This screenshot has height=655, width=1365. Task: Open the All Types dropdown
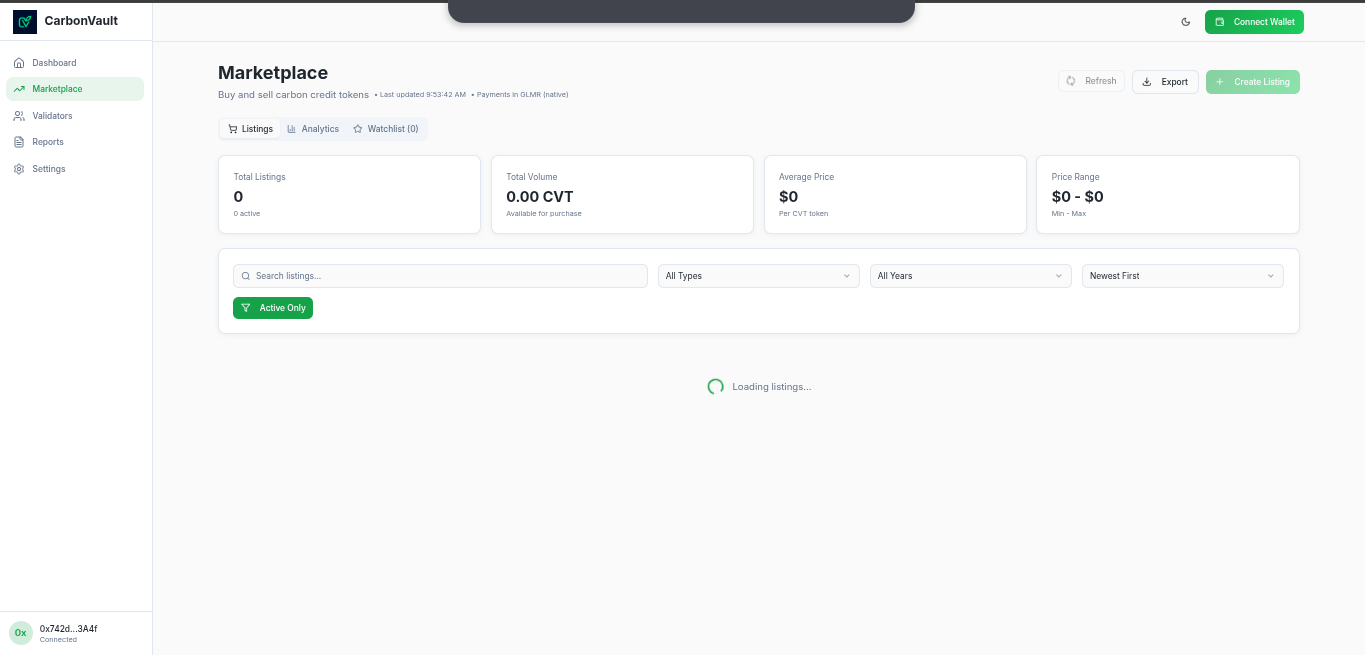point(758,276)
